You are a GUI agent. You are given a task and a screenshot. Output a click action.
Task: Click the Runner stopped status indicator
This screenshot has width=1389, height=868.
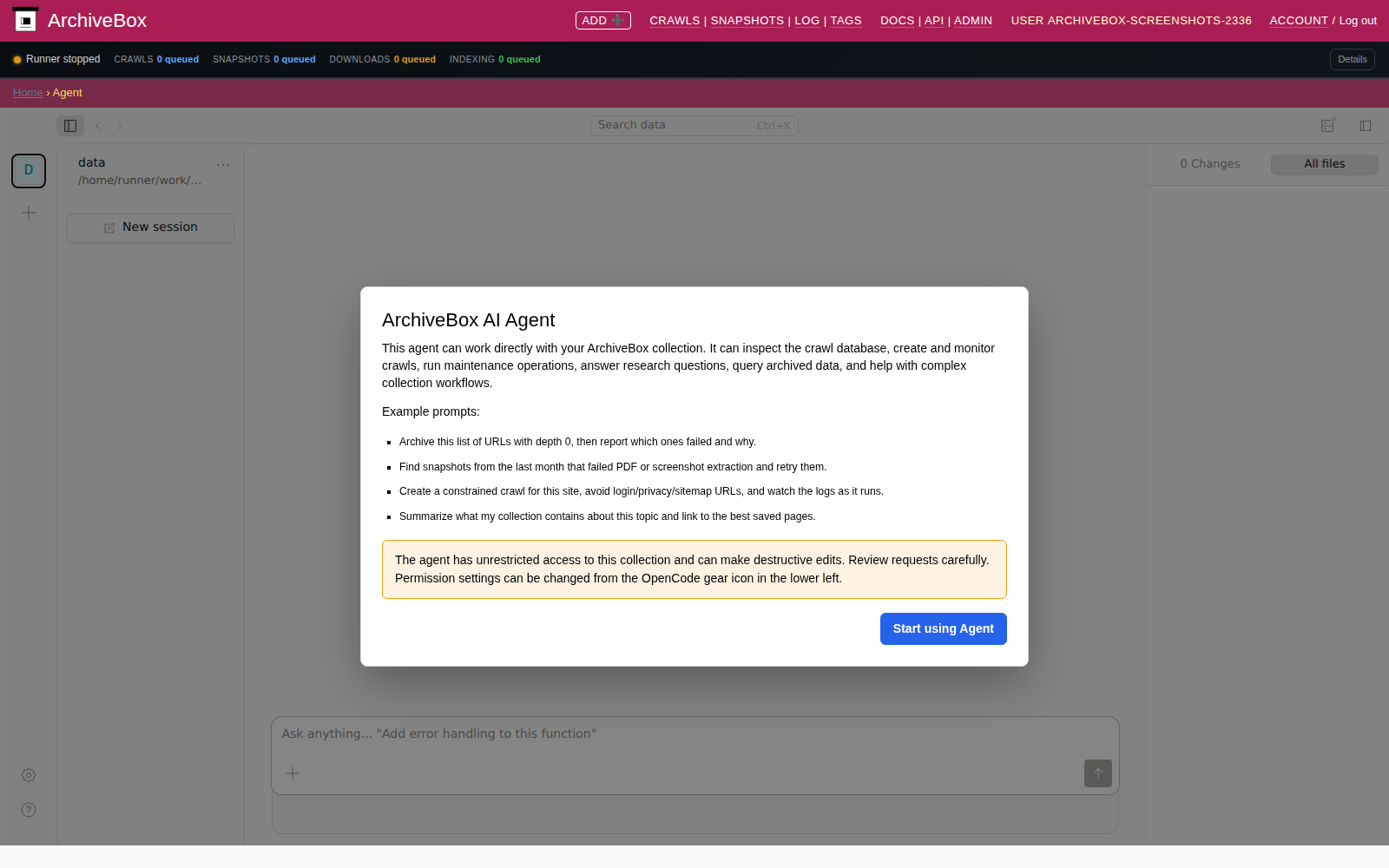(56, 60)
